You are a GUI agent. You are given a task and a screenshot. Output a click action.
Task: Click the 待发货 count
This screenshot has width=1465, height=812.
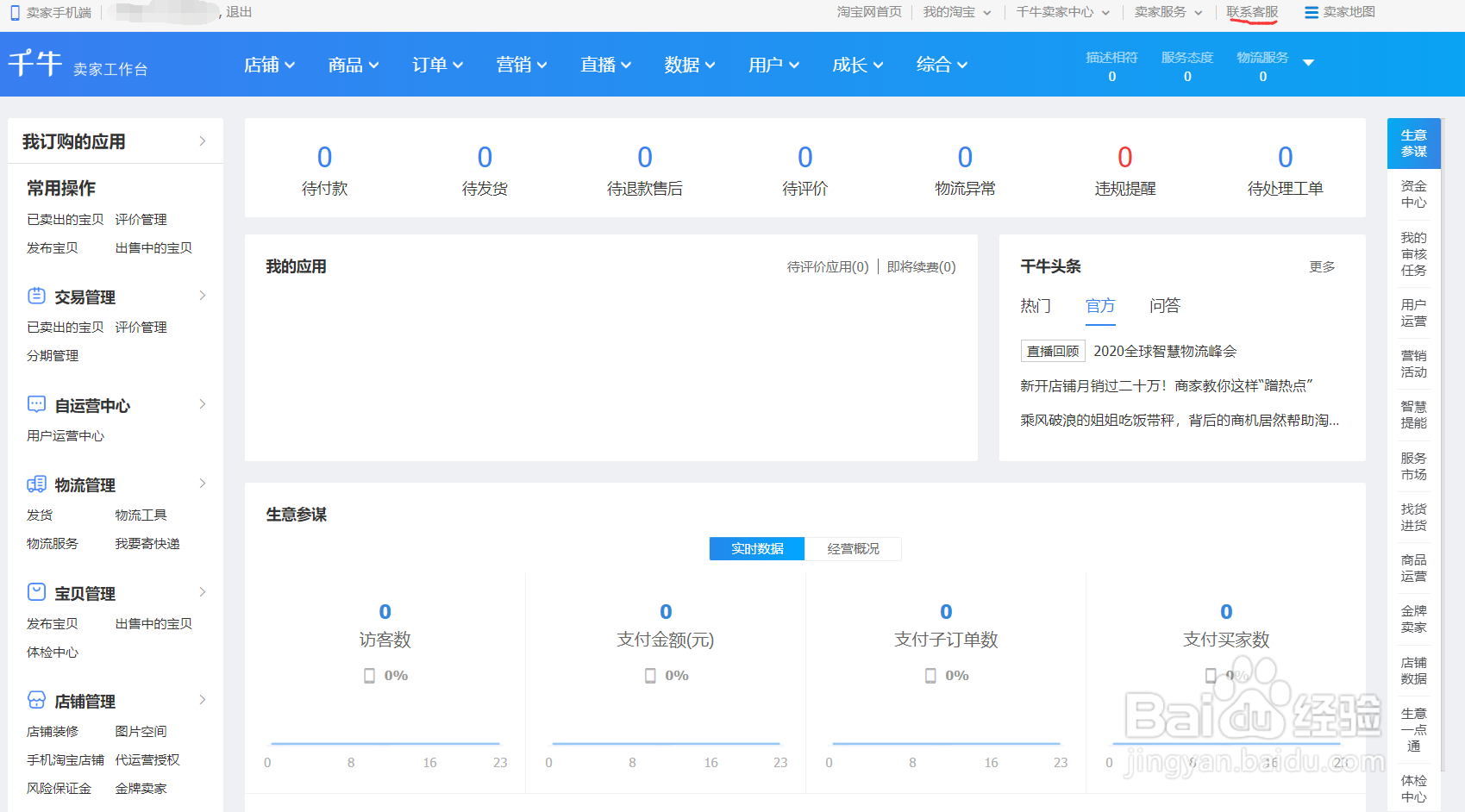(x=485, y=157)
